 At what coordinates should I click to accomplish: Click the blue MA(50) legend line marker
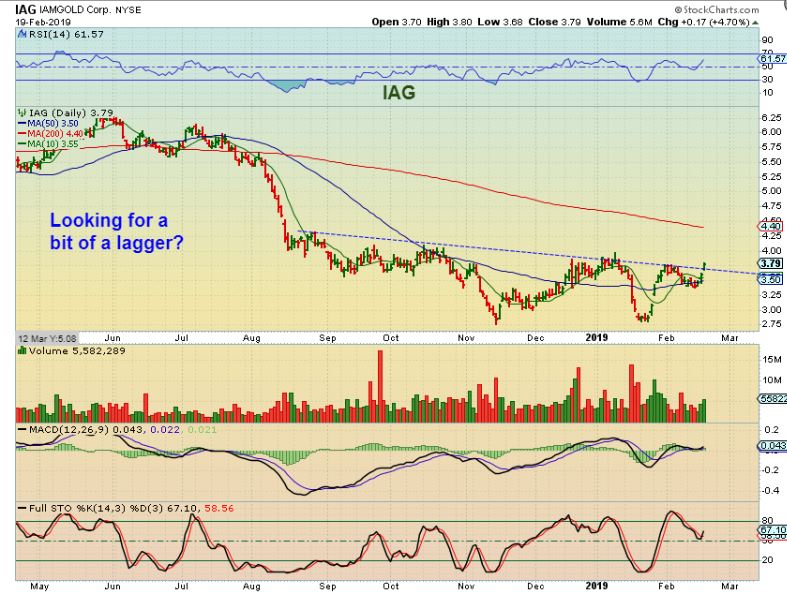22,123
